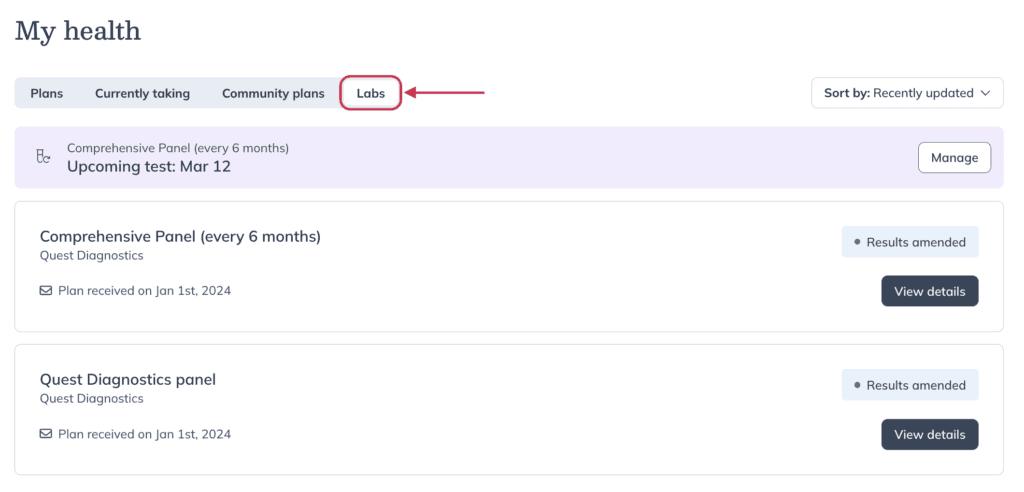
Task: Click Results amended badge on Quest Diagnostics panel
Action: [x=910, y=385]
